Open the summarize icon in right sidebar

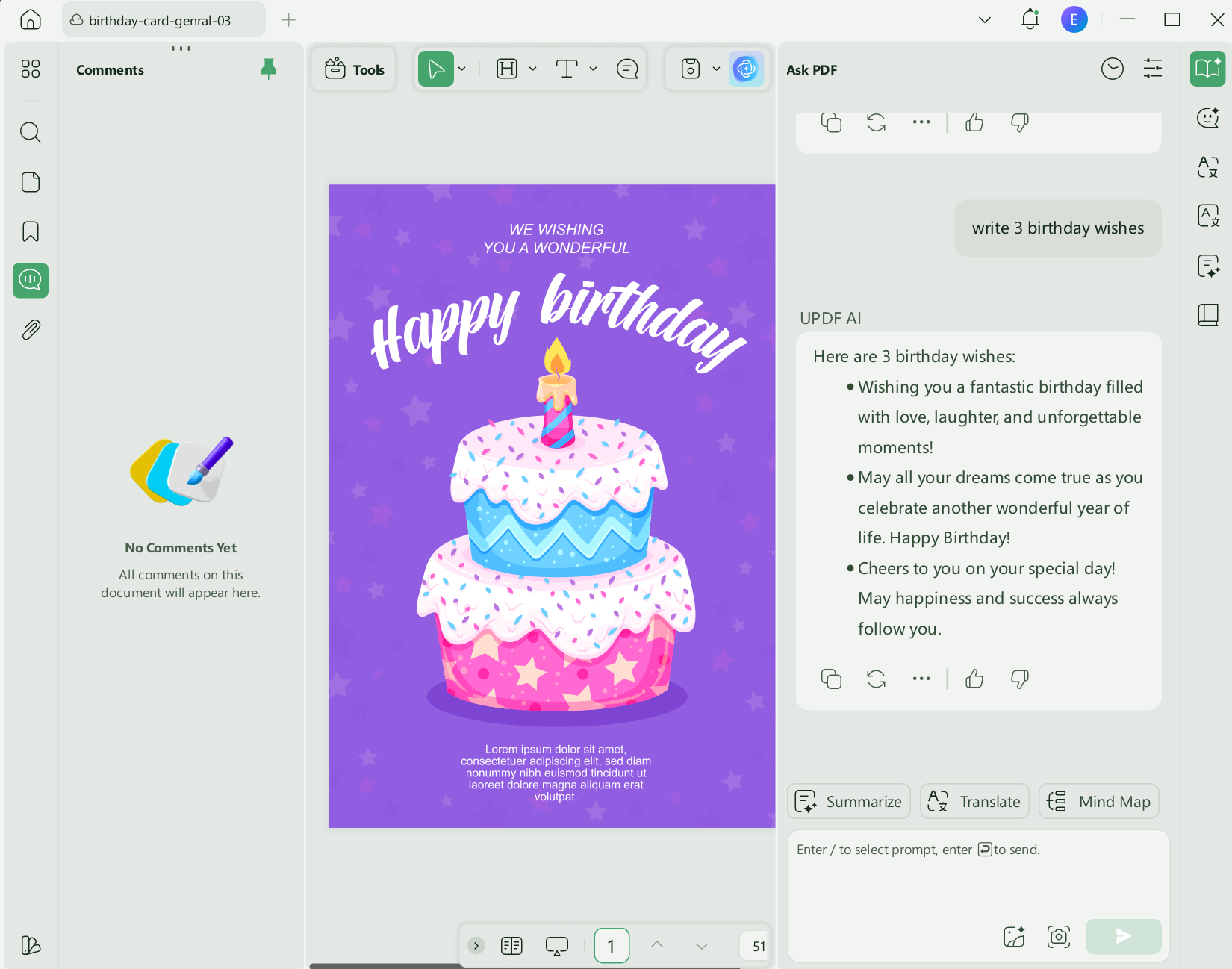tap(1207, 266)
